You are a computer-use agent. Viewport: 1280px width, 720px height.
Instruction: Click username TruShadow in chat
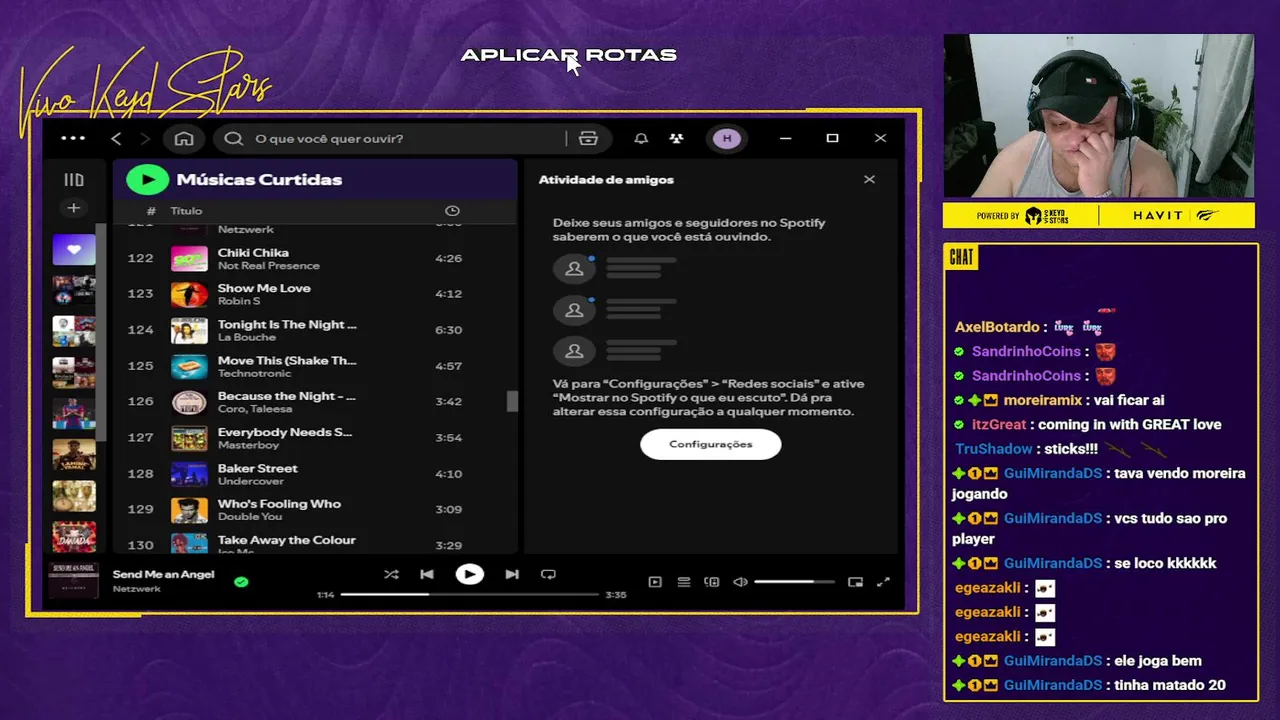(994, 449)
